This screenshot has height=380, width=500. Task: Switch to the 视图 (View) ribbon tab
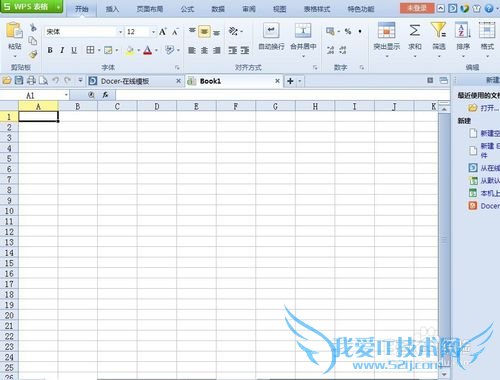coord(279,9)
